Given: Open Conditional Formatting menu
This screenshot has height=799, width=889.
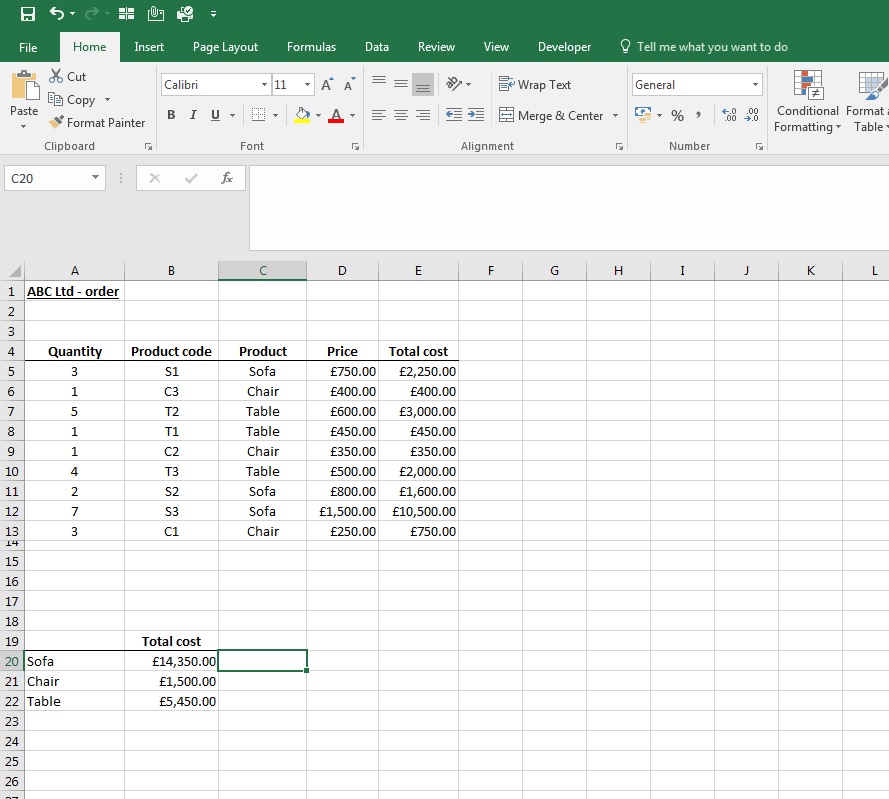Looking at the screenshot, I should [807, 102].
